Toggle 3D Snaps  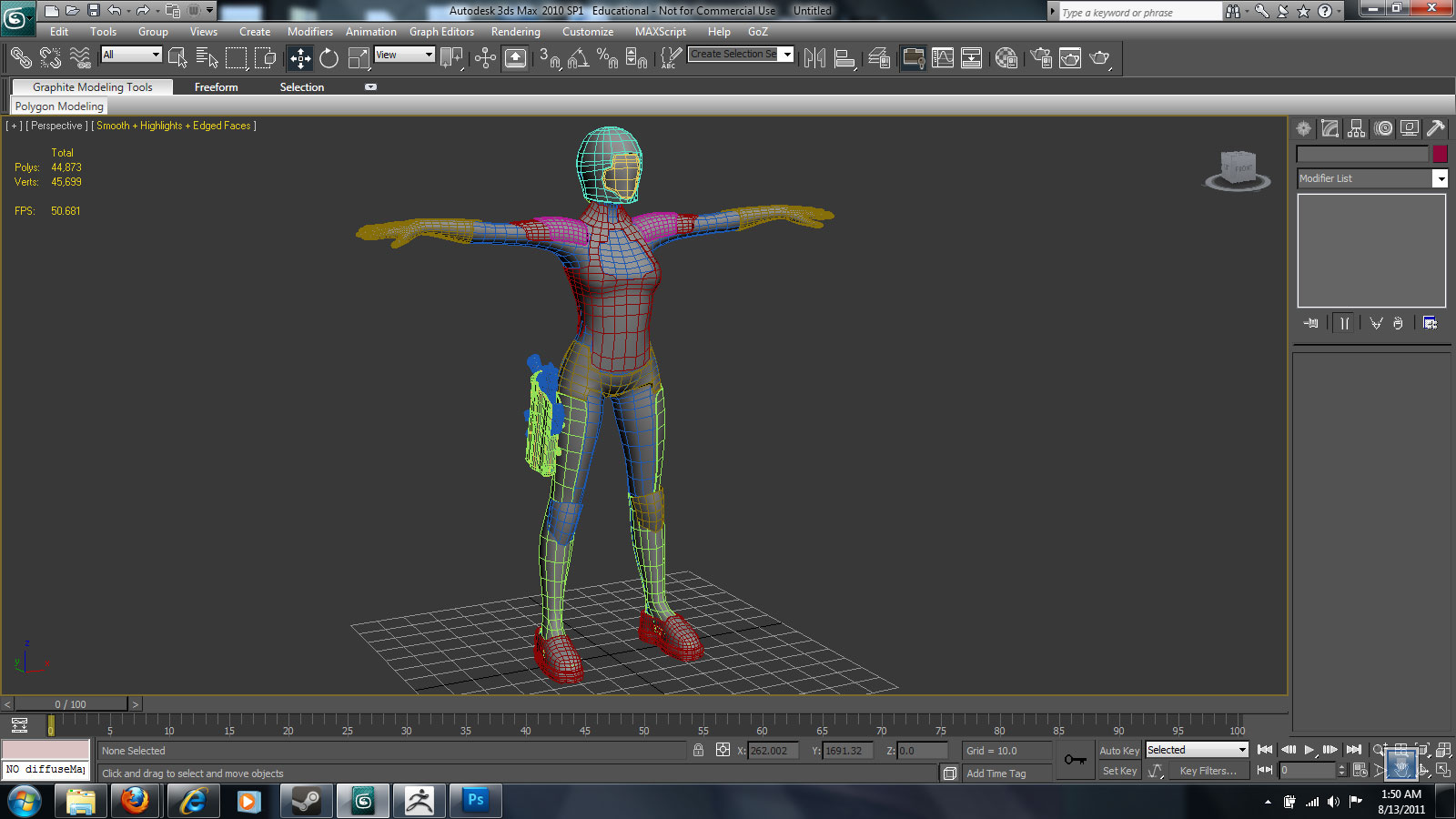coord(550,58)
